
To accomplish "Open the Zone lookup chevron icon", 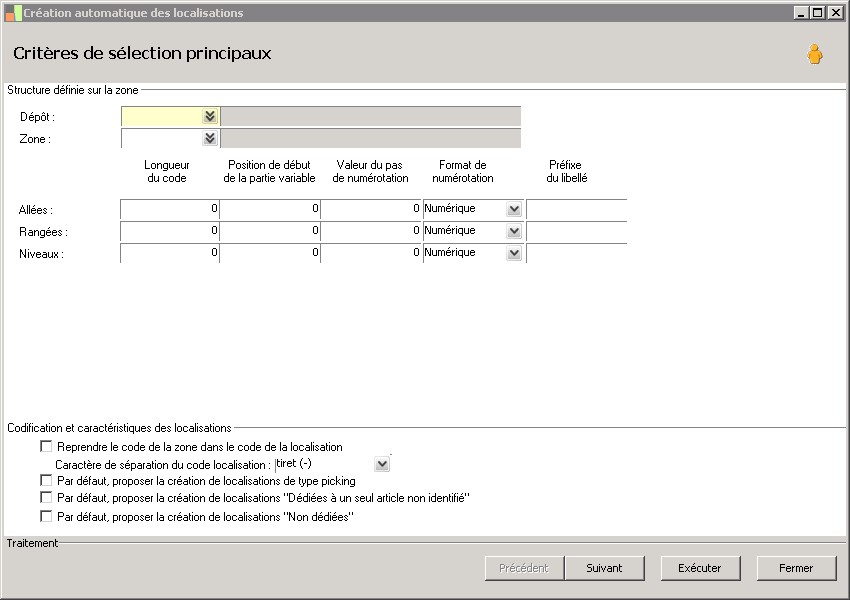I will (210, 139).
